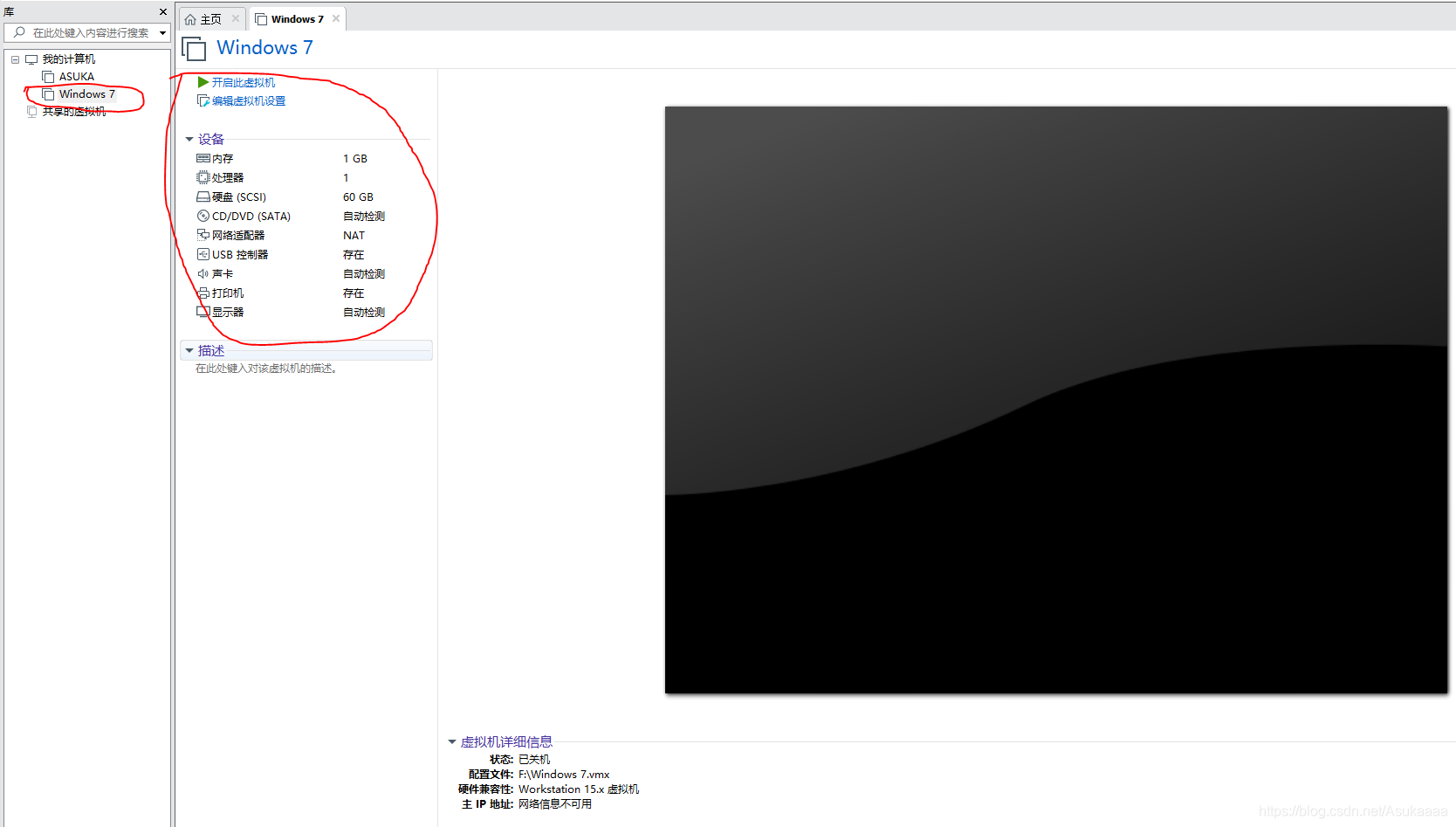Click the search magnifier icon in library

coord(19,32)
